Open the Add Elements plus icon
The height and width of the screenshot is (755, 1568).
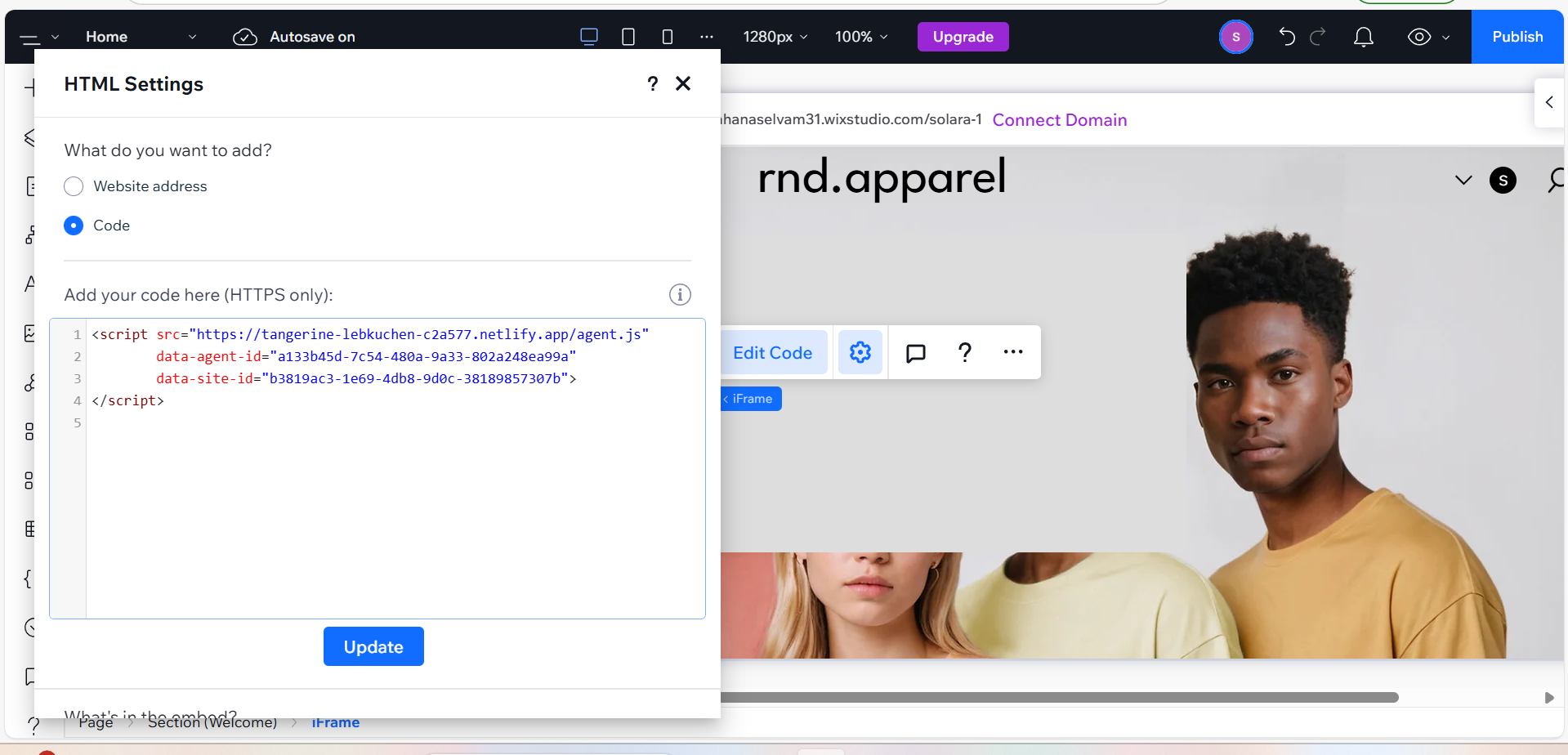click(x=29, y=87)
